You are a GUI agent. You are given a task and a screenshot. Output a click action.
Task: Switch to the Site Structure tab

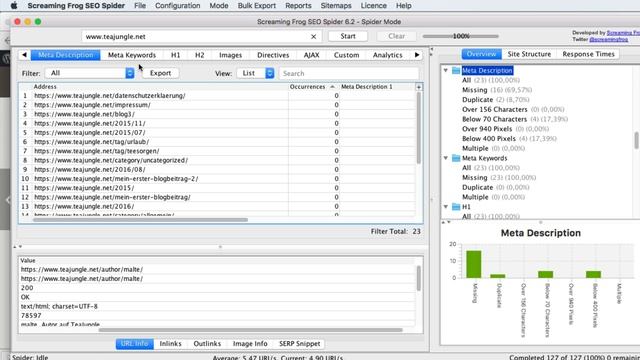coord(529,54)
